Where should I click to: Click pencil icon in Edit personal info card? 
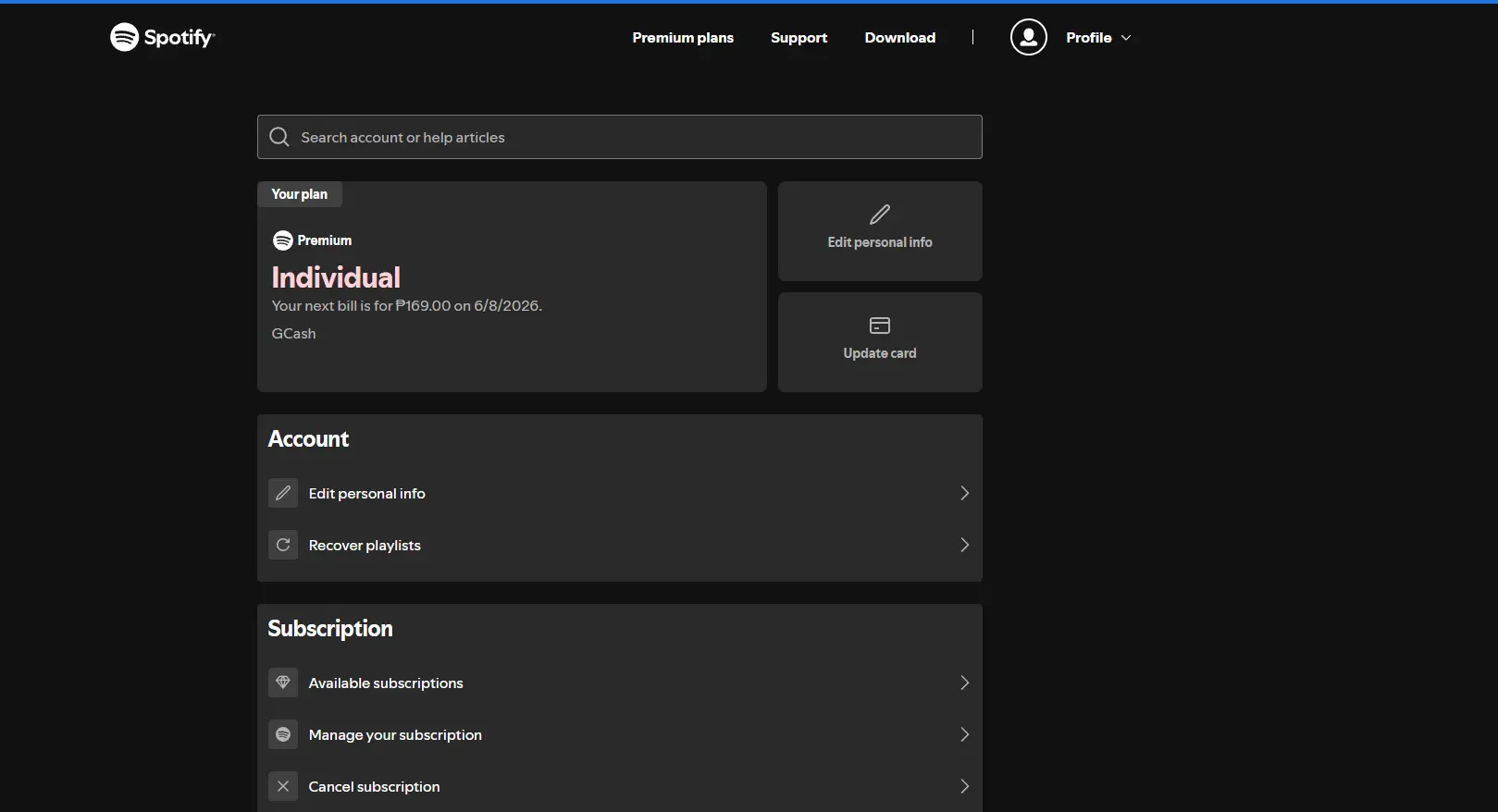tap(880, 215)
